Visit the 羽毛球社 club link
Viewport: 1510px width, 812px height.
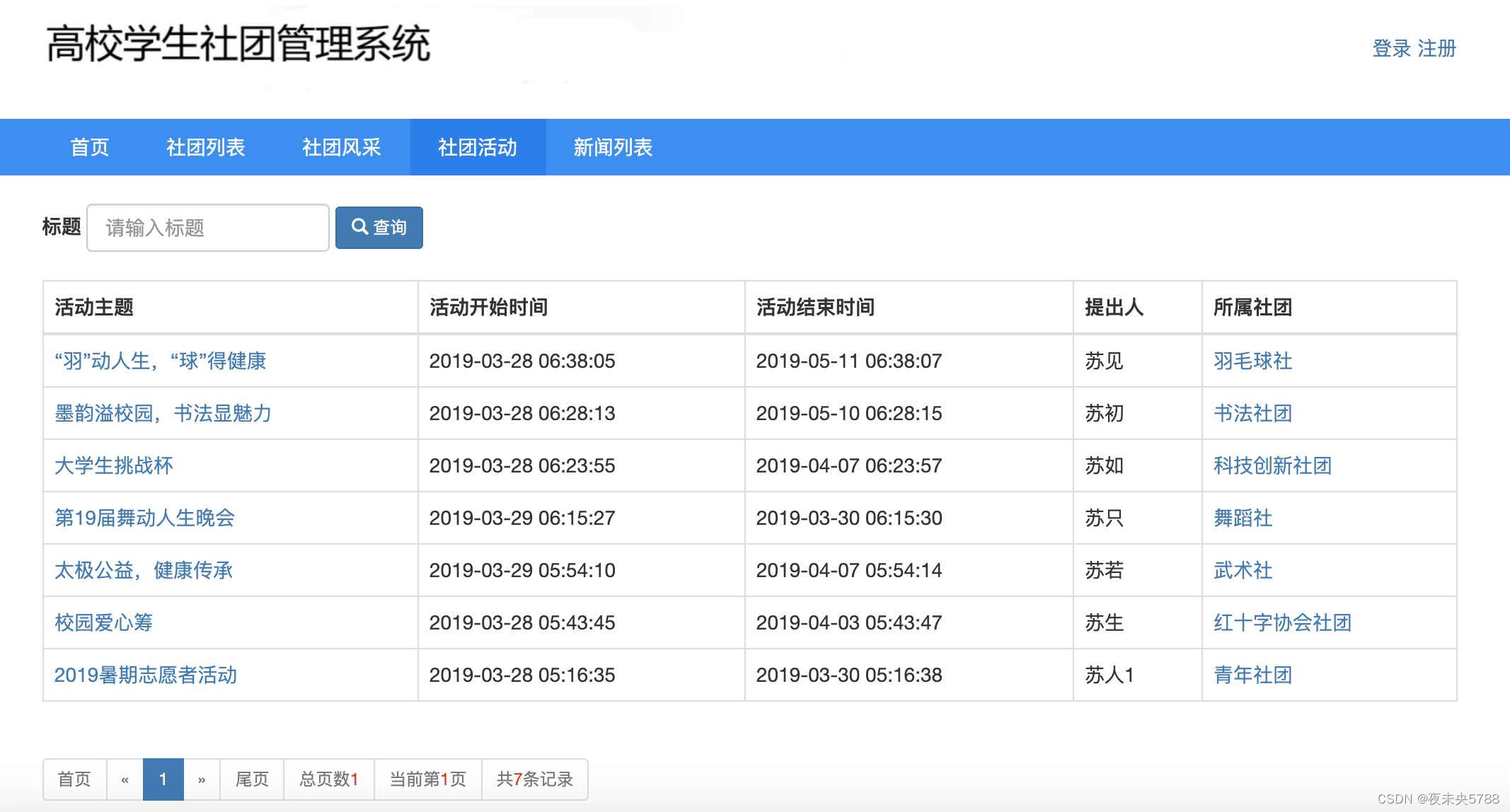tap(1252, 361)
